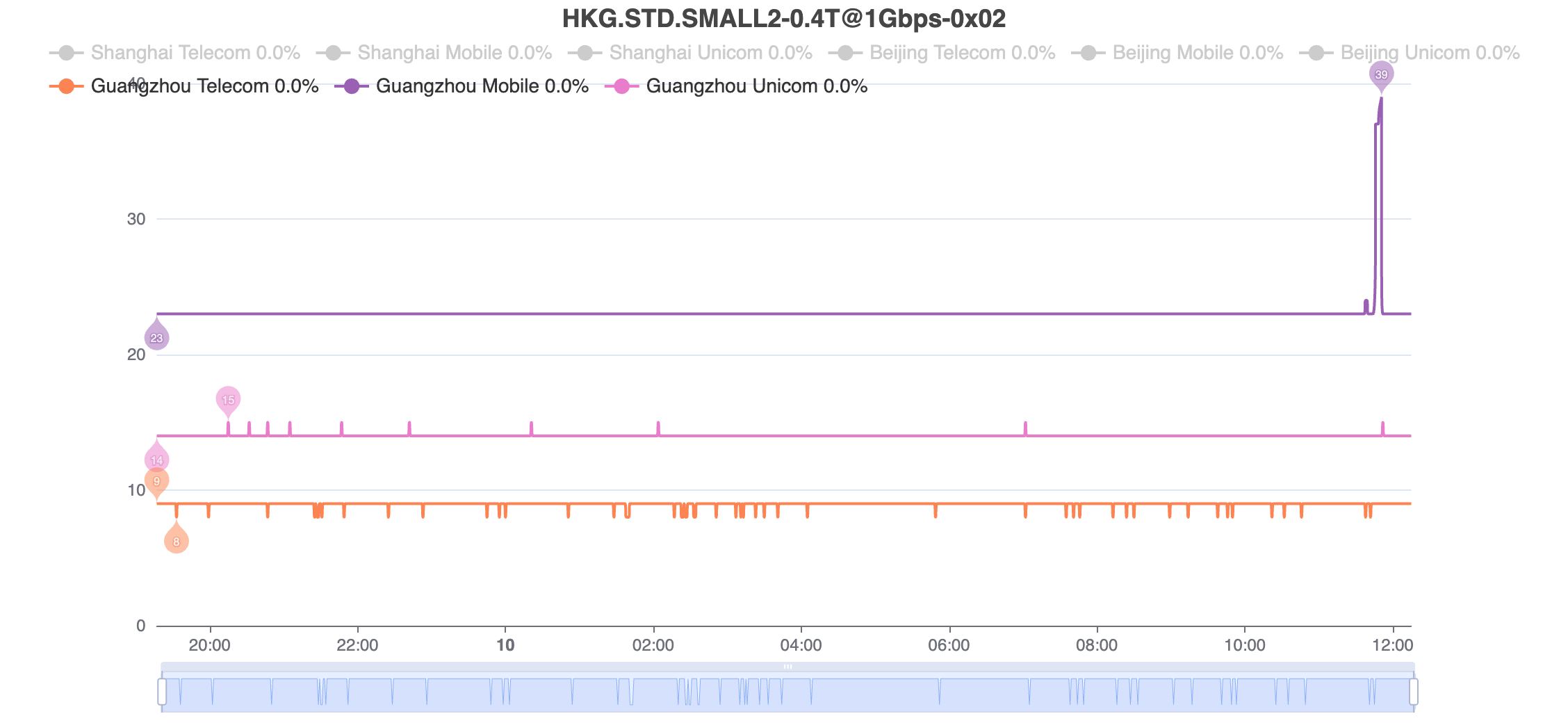
Task: Toggle the Shanghai Mobile legend series
Action: pos(434,53)
